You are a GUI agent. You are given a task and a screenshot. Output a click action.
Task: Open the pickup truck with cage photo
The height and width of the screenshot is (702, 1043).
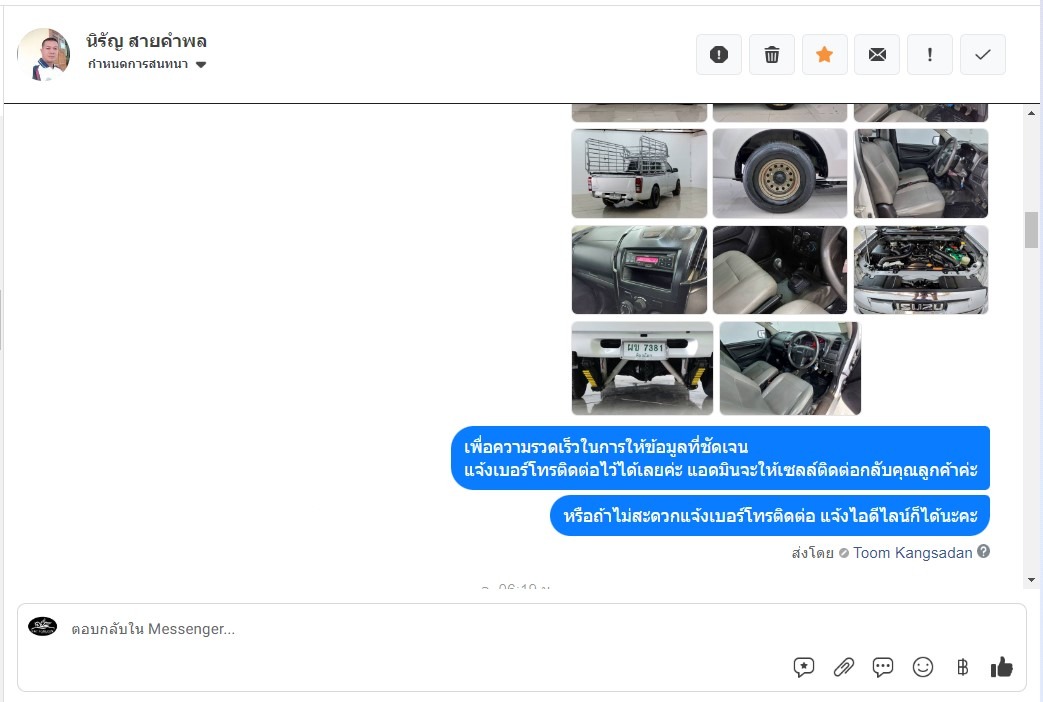[x=639, y=173]
